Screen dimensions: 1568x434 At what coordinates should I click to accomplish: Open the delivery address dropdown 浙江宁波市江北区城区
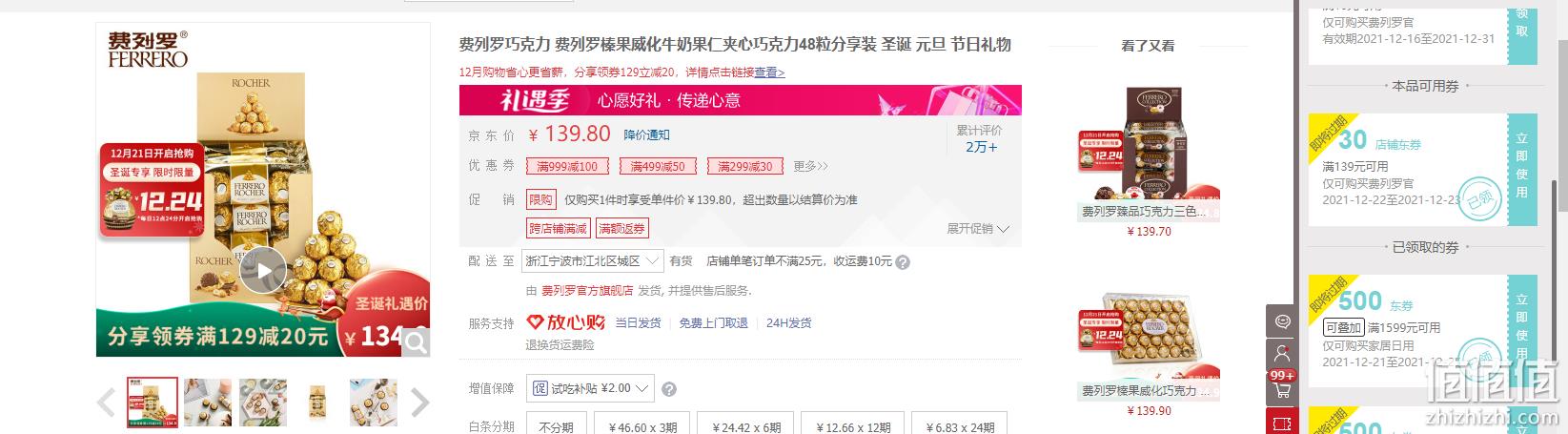tap(593, 260)
